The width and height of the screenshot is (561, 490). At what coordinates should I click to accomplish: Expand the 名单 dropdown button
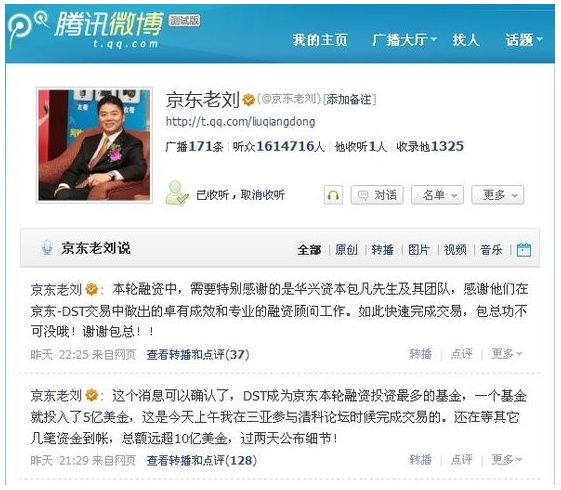point(437,195)
